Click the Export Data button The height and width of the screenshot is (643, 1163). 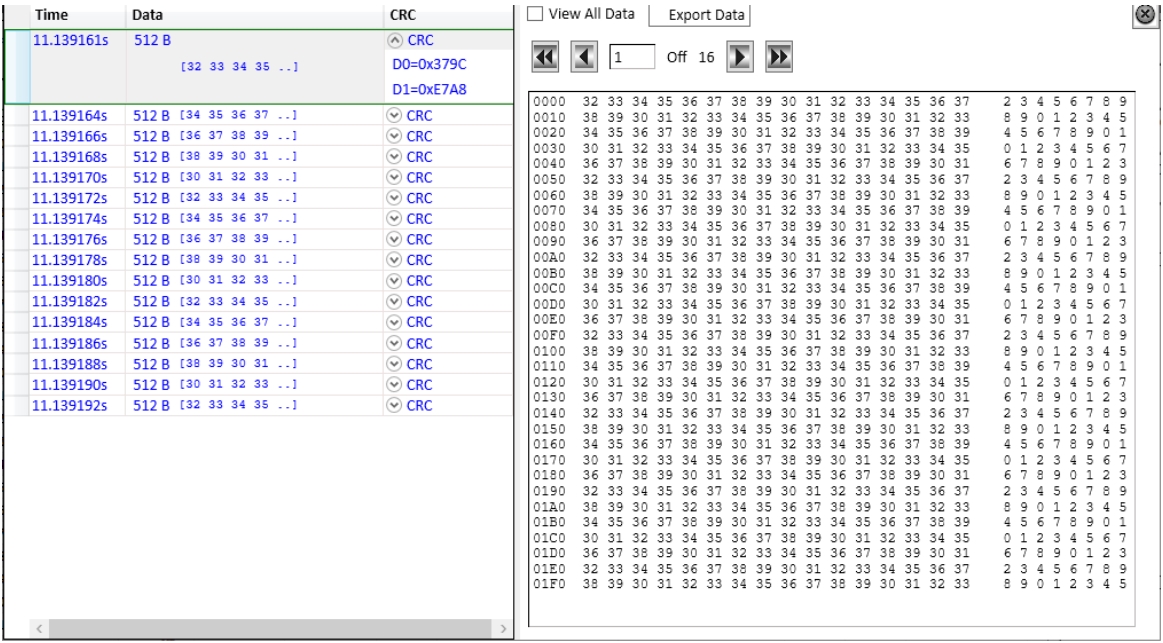coord(699,16)
